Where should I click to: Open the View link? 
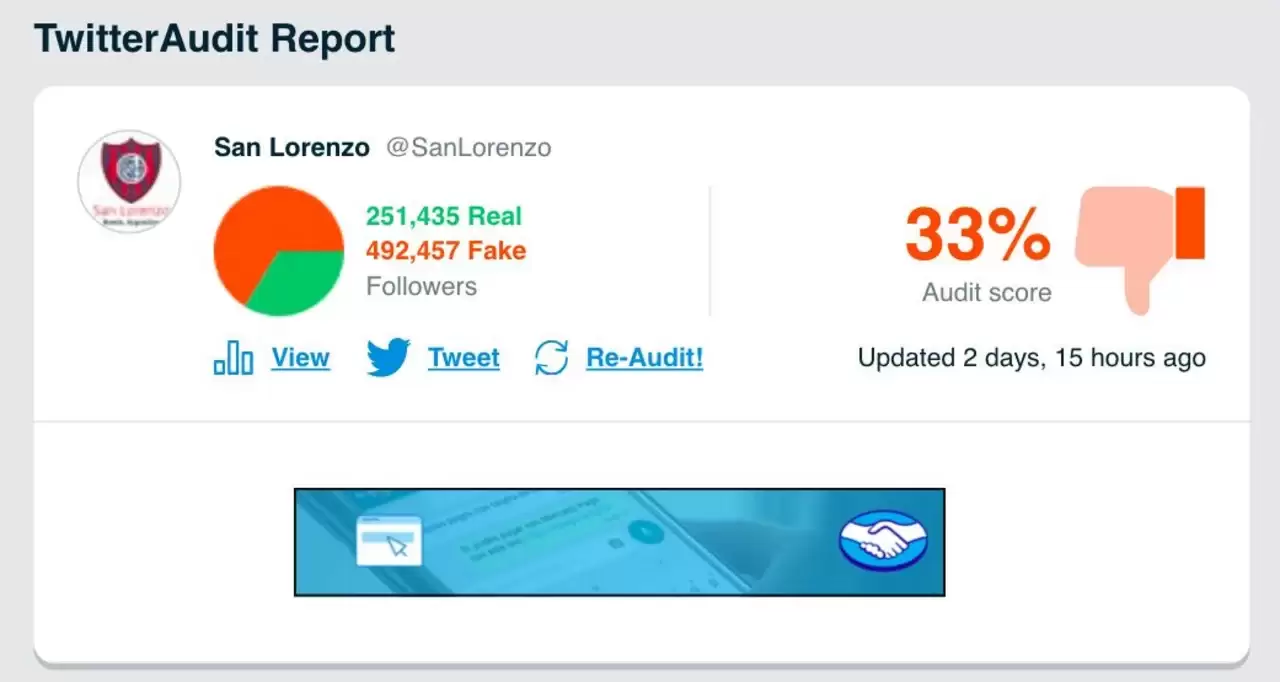pyautogui.click(x=300, y=357)
